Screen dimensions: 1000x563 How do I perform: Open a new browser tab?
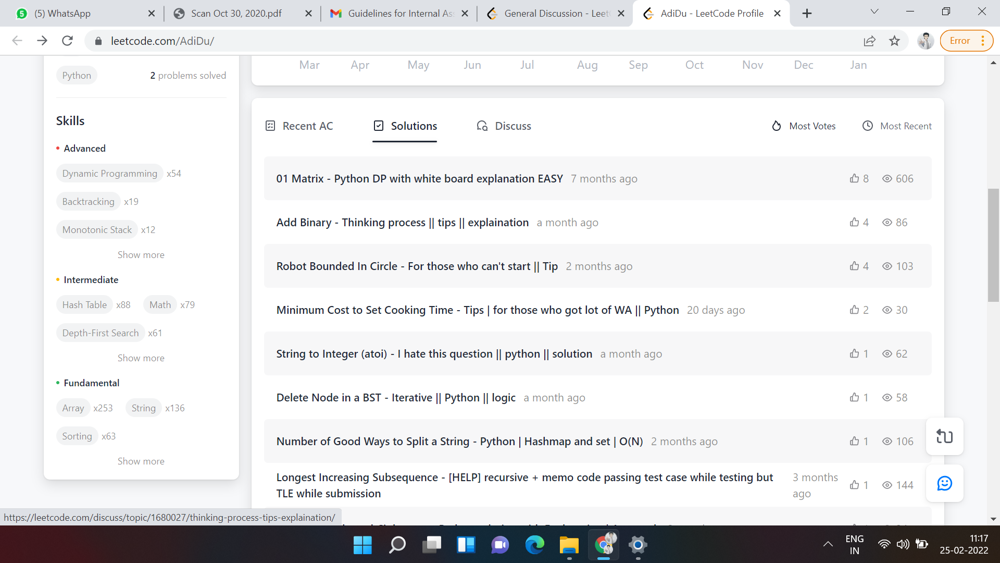pyautogui.click(x=807, y=13)
